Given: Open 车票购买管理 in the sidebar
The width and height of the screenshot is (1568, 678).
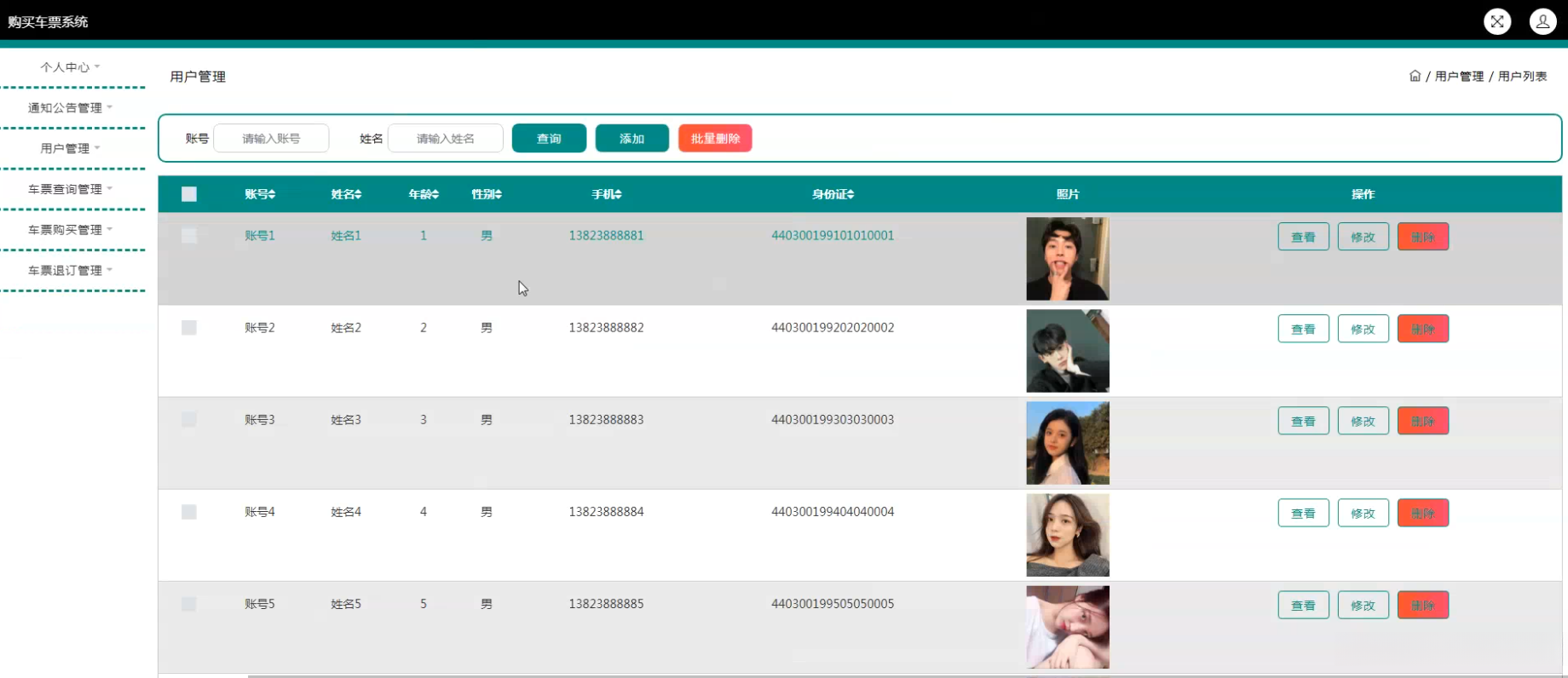Looking at the screenshot, I should 70,230.
